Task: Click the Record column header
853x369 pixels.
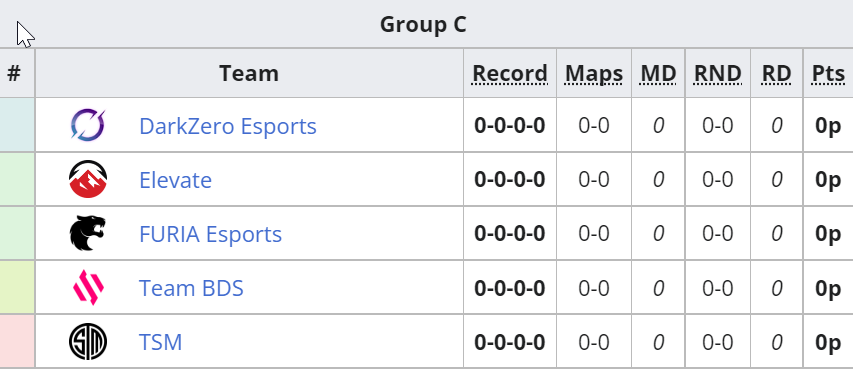Action: [510, 73]
